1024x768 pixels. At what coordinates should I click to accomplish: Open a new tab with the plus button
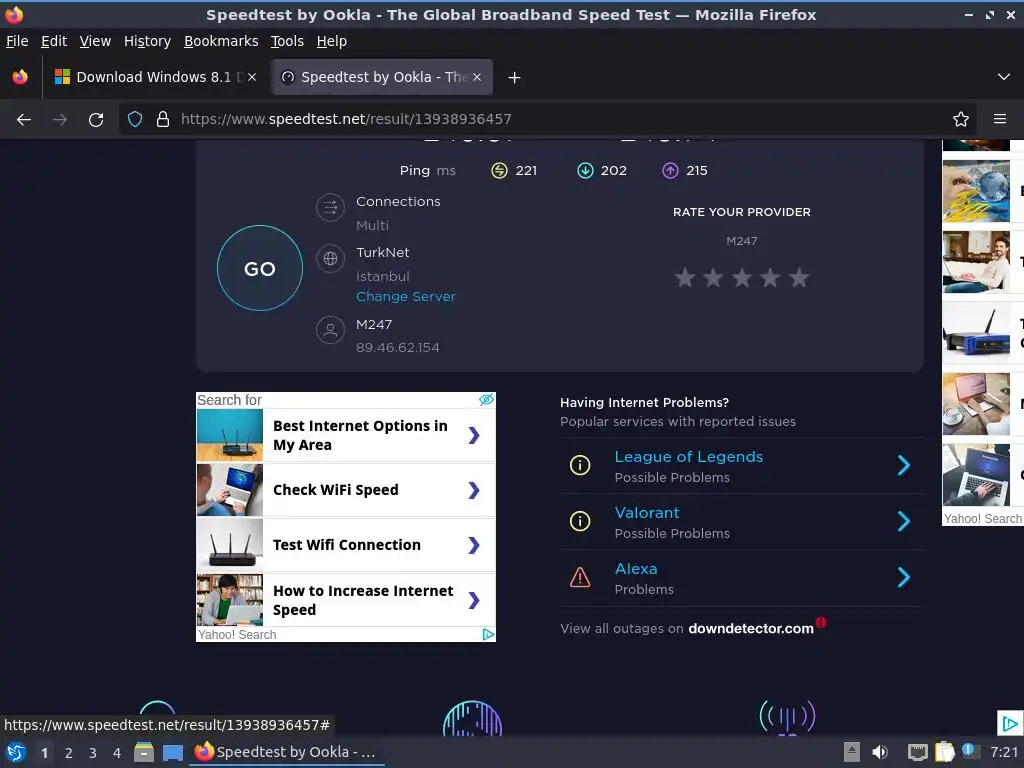coord(515,78)
